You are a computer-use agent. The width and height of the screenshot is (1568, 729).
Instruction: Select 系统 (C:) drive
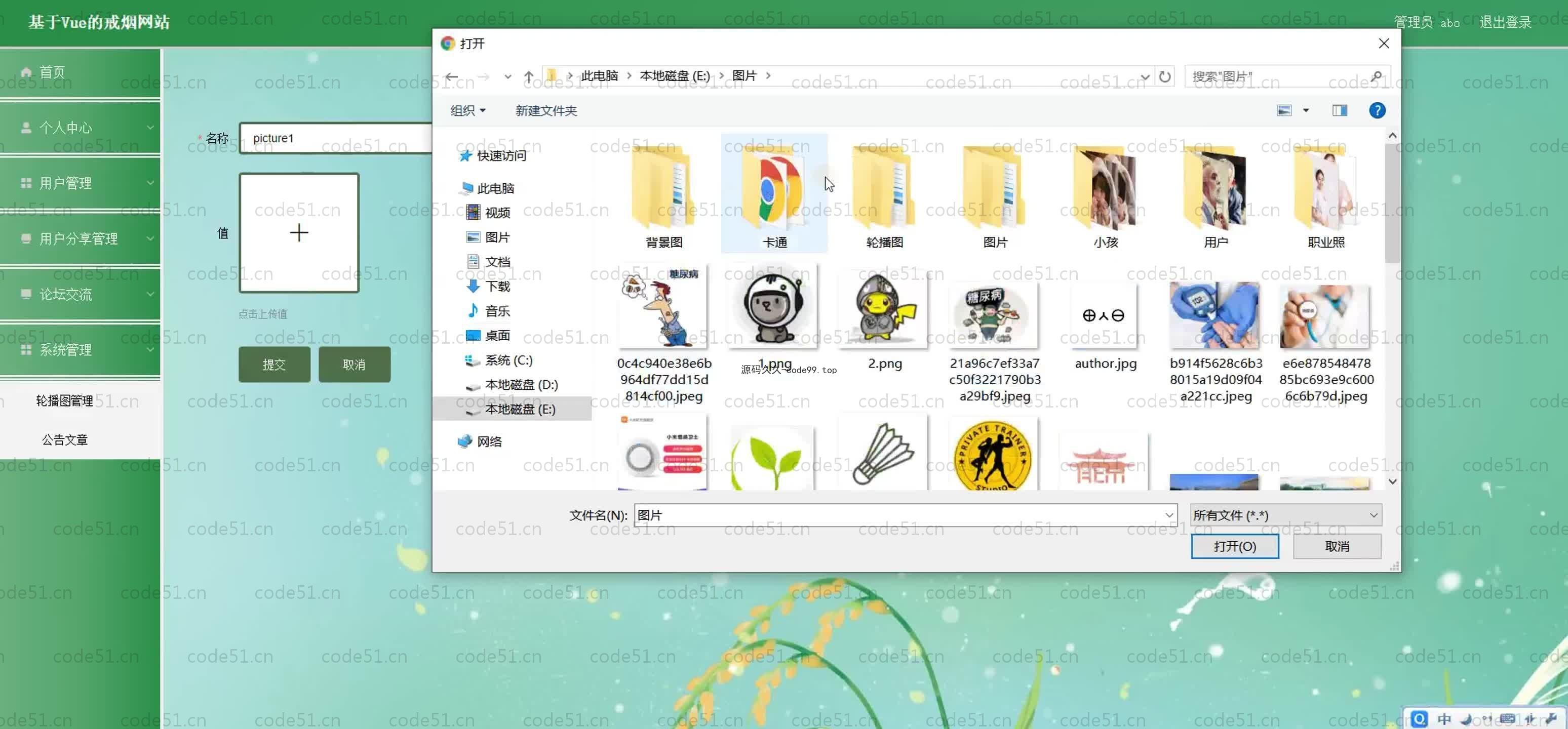tap(499, 360)
